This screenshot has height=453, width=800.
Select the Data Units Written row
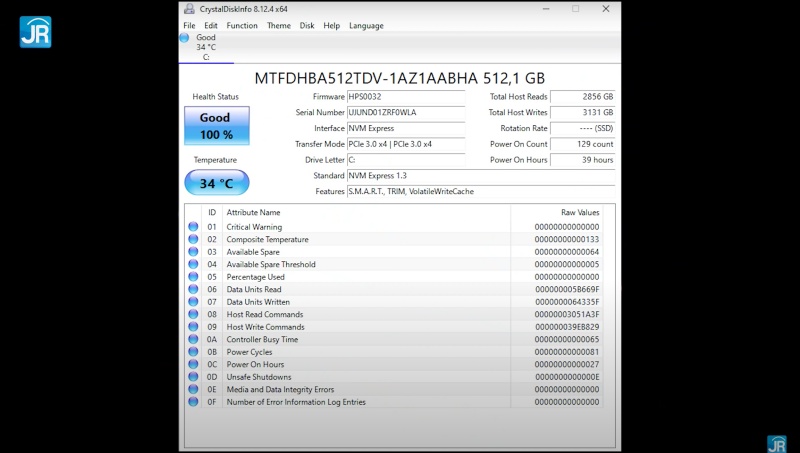(x=400, y=302)
